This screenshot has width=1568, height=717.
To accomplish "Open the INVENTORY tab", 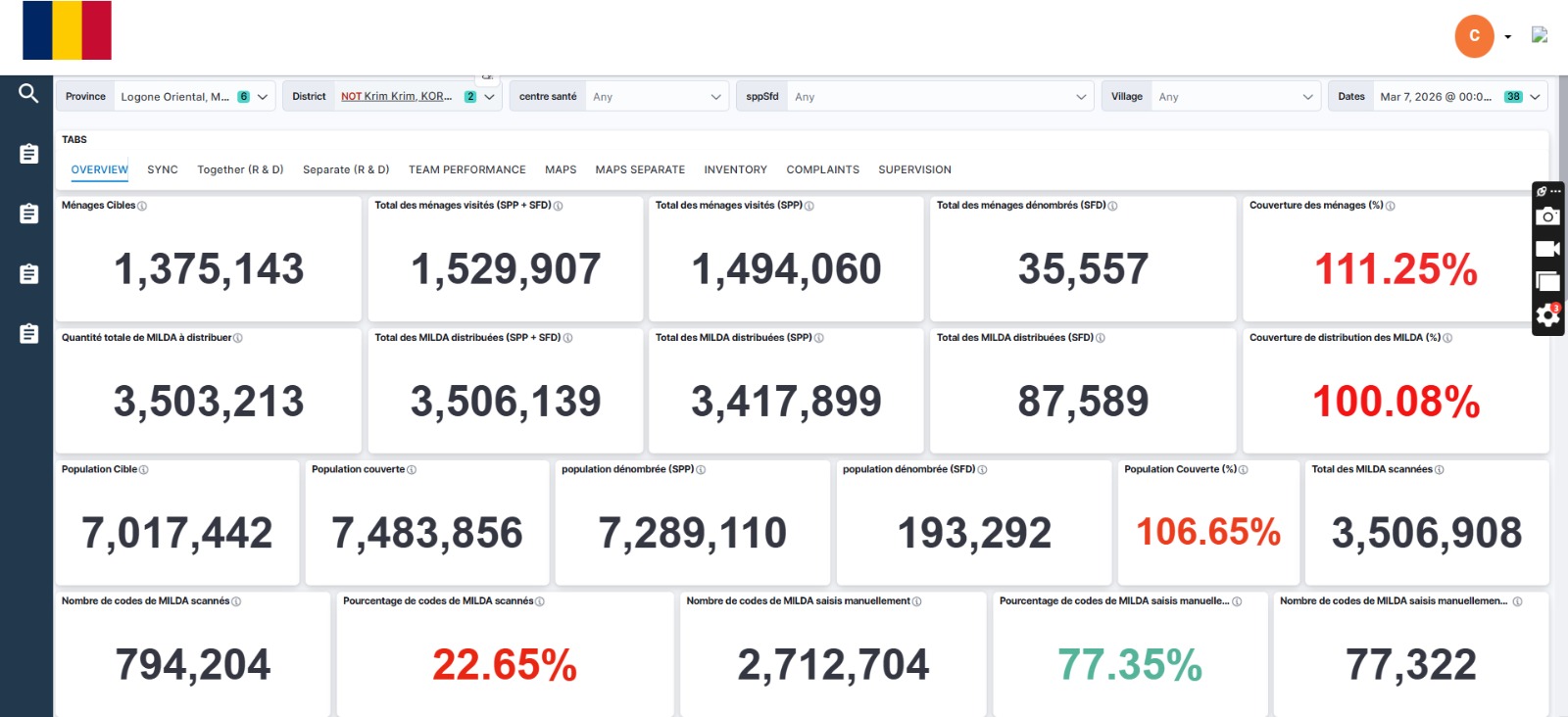I will click(735, 169).
